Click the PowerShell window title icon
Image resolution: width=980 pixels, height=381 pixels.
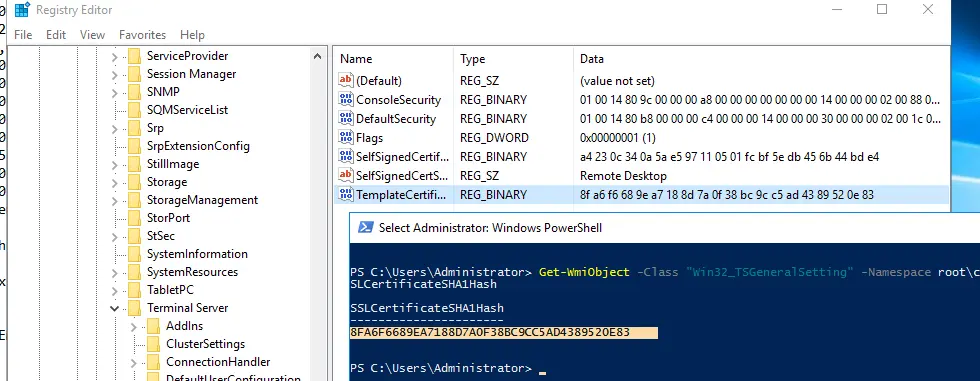tap(366, 227)
